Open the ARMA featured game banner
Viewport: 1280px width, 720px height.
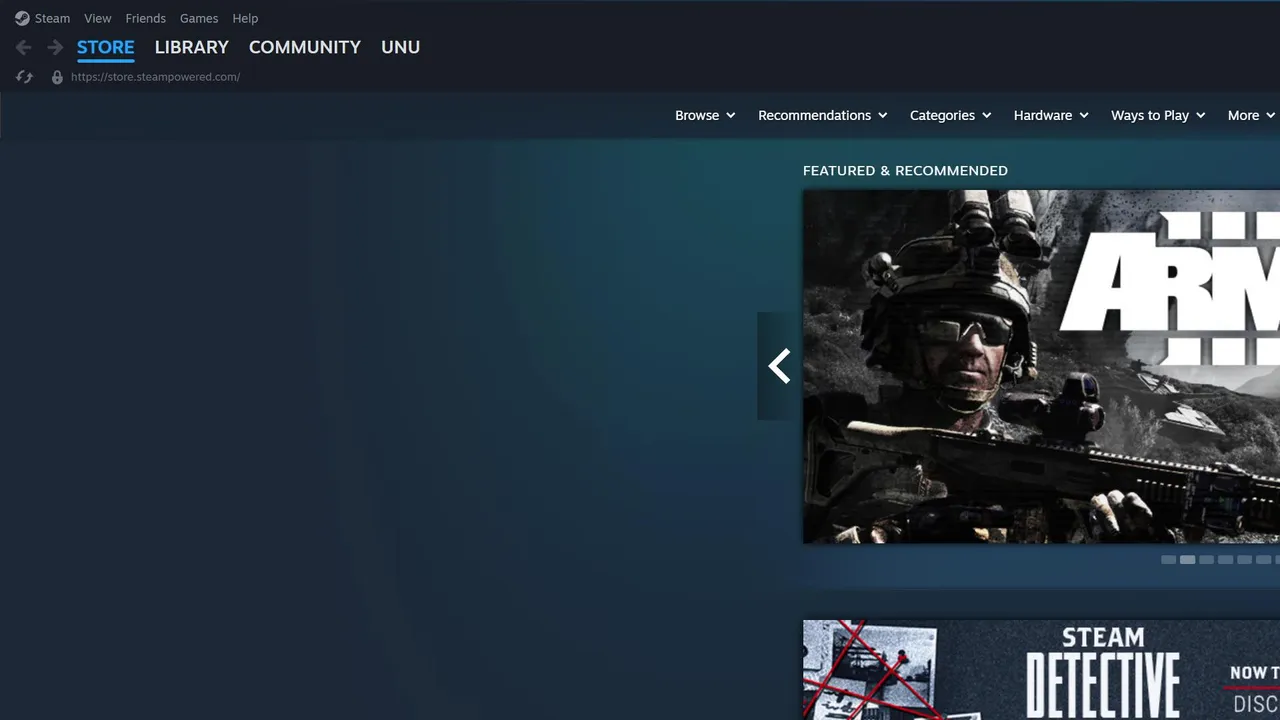(x=1041, y=367)
